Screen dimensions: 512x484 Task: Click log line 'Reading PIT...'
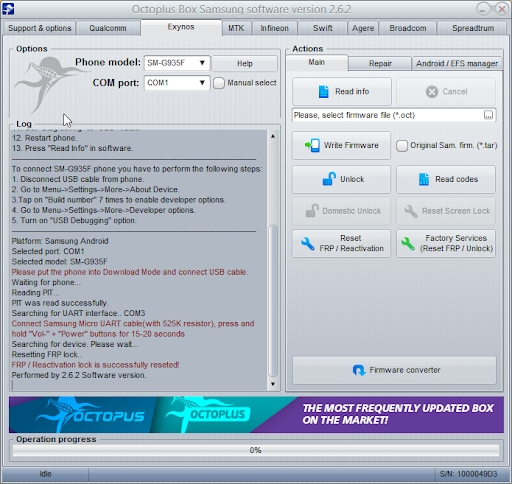(x=35, y=293)
